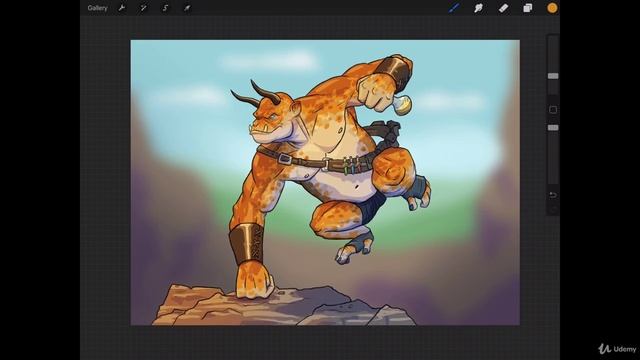Tap the undo arrow in sidebar
640x360 pixels.
553,195
